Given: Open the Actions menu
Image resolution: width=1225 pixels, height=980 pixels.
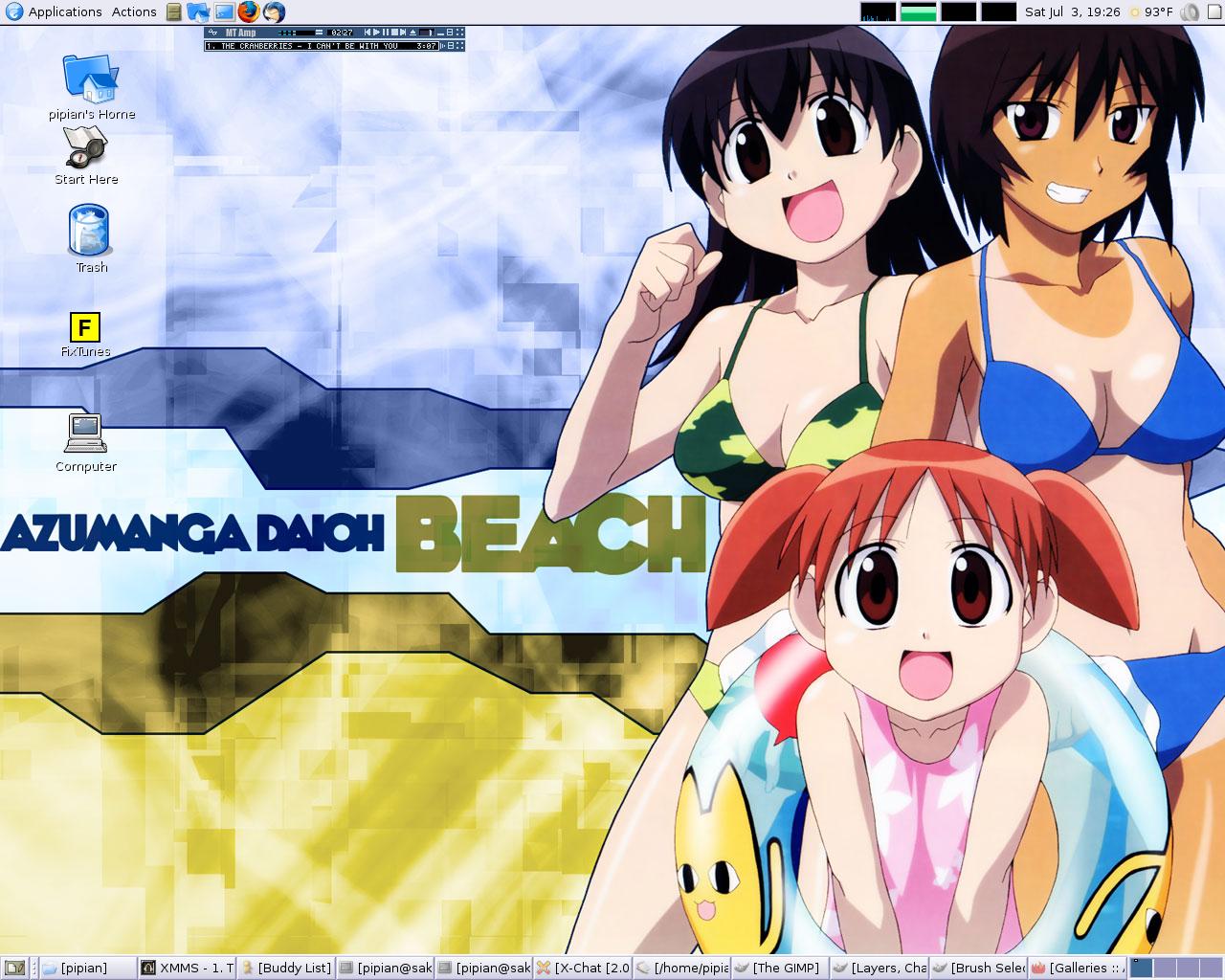Looking at the screenshot, I should coord(134,12).
